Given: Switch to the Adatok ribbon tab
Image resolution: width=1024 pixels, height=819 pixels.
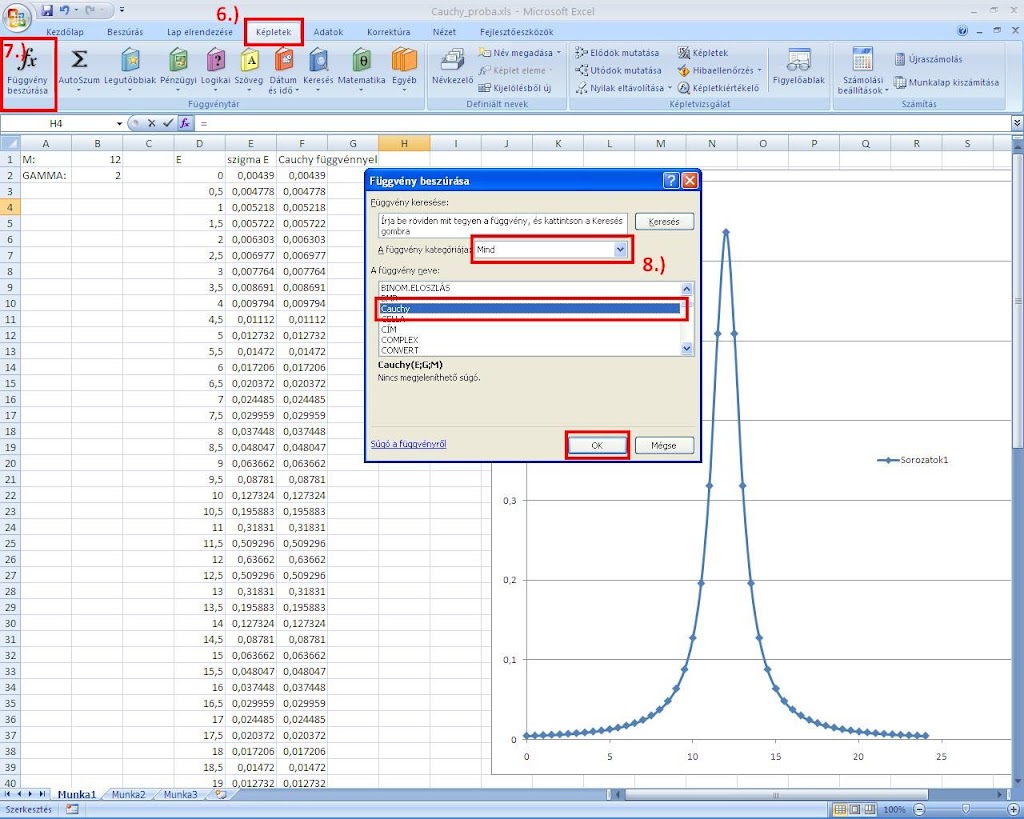Looking at the screenshot, I should click(328, 32).
